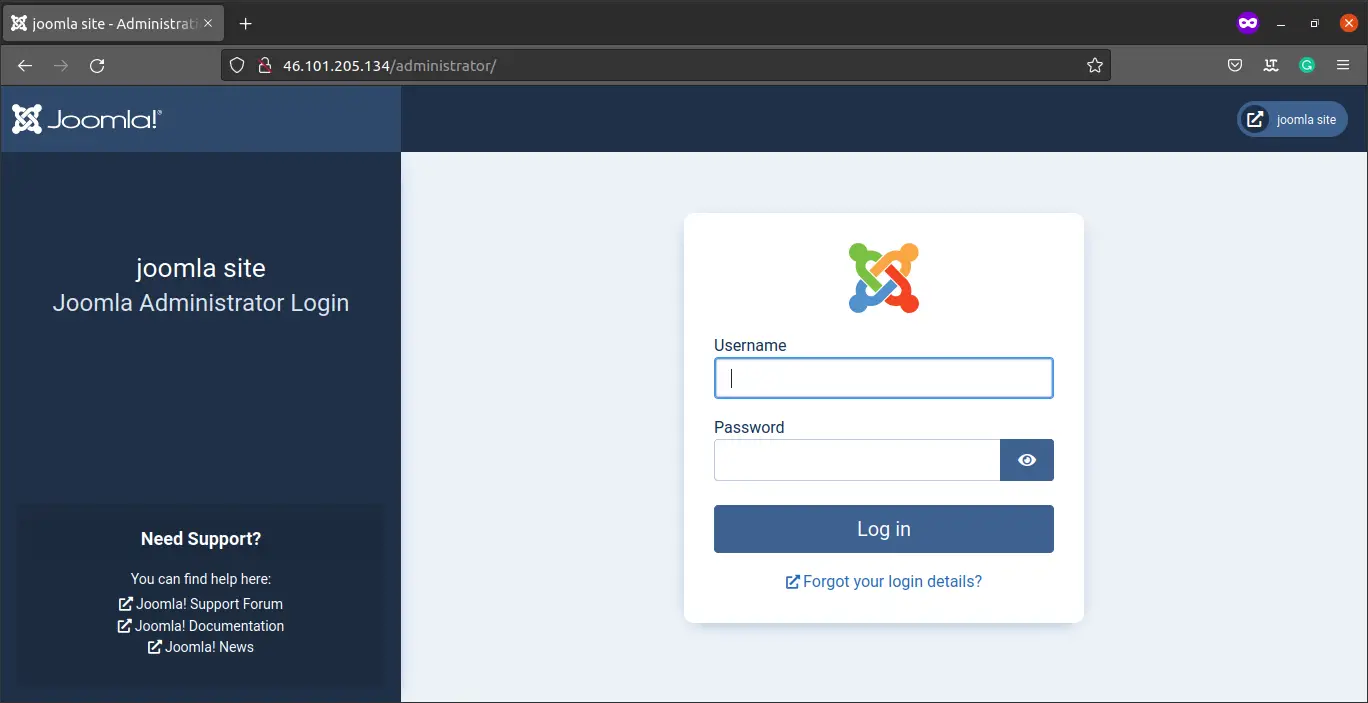Click the Username label

pyautogui.click(x=750, y=345)
